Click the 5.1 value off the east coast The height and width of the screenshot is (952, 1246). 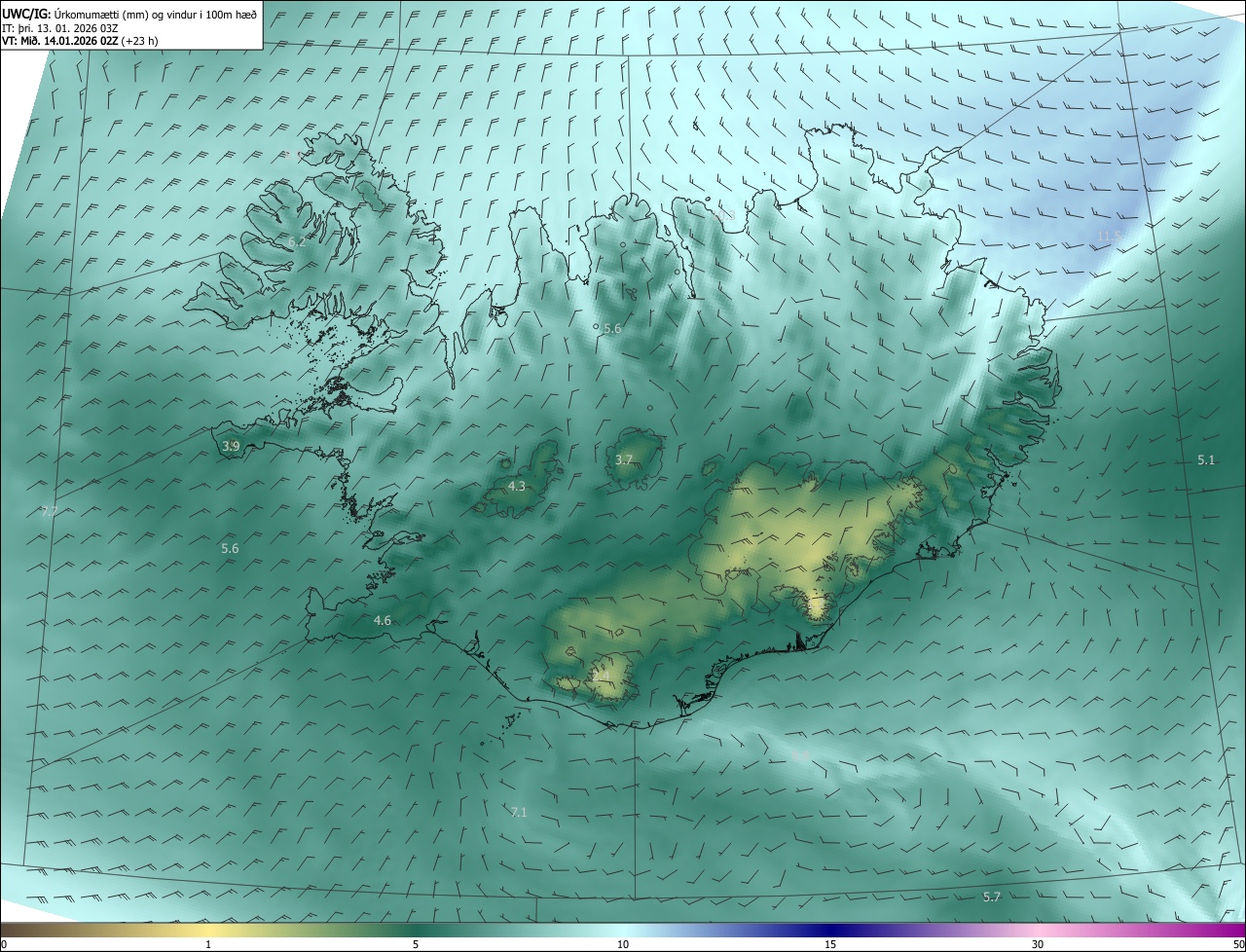coord(1206,459)
